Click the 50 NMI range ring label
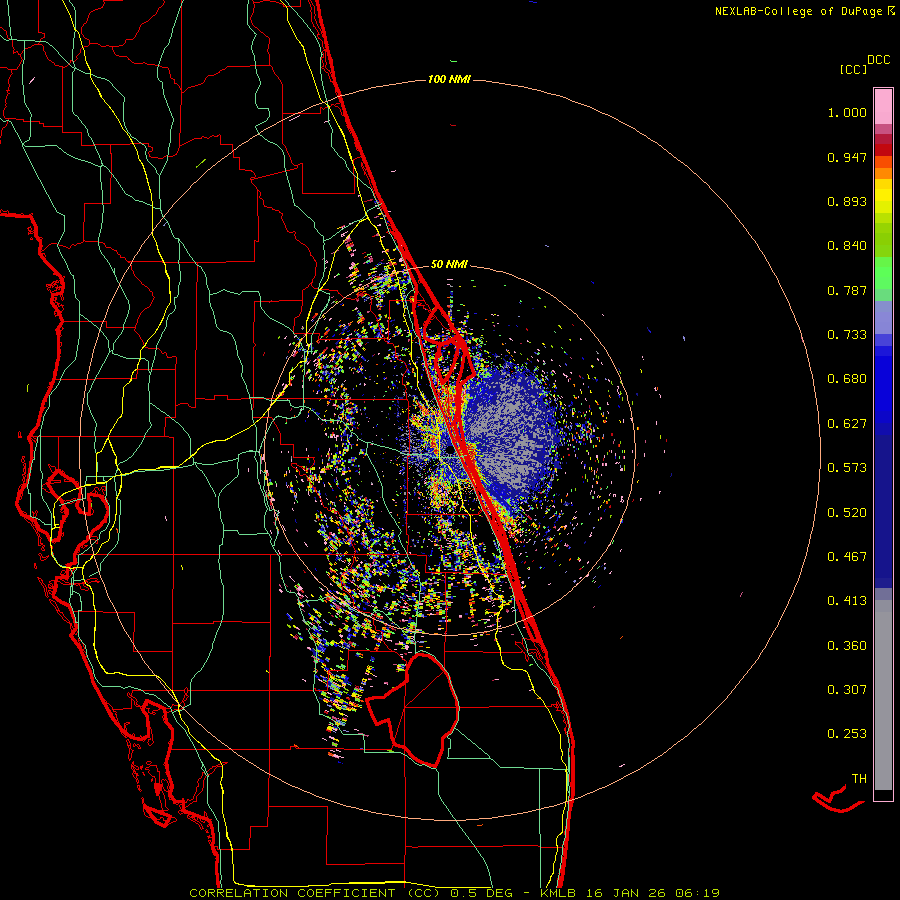 click(x=449, y=264)
